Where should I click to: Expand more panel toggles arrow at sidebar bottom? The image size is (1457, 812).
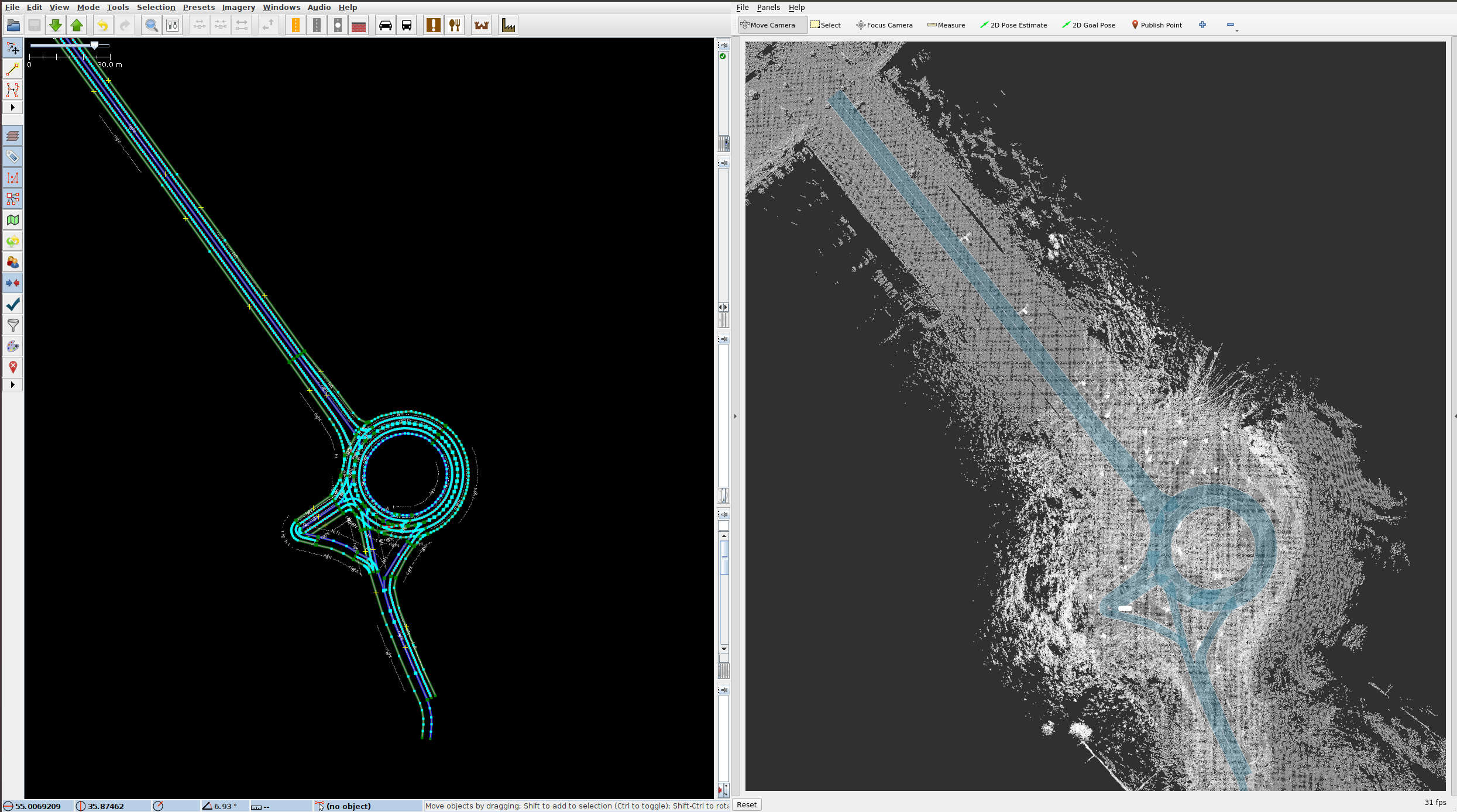coord(13,385)
